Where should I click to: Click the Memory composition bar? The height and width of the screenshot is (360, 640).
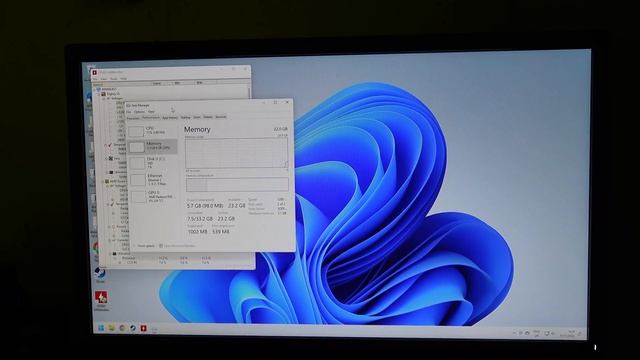point(237,184)
